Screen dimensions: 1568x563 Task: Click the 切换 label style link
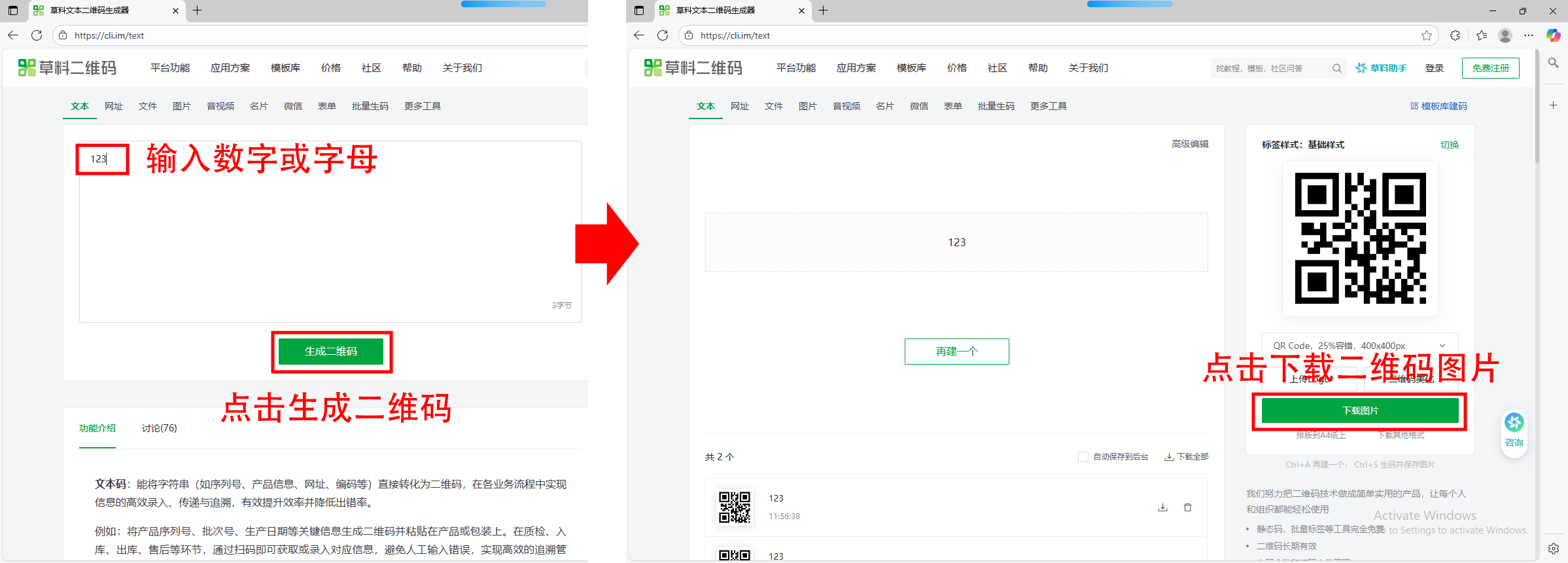pos(1450,145)
